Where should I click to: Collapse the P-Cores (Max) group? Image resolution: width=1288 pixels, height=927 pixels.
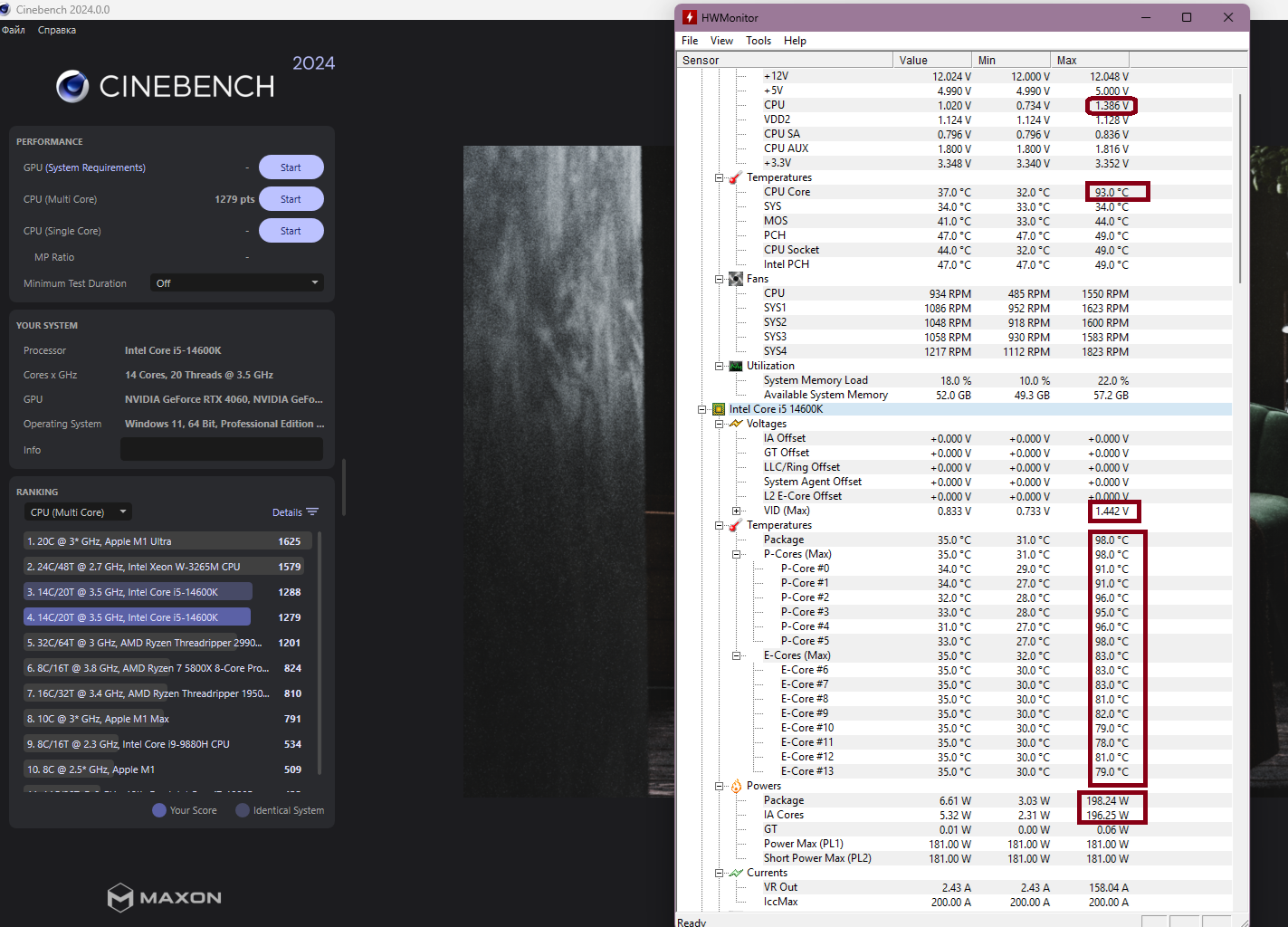click(x=737, y=554)
